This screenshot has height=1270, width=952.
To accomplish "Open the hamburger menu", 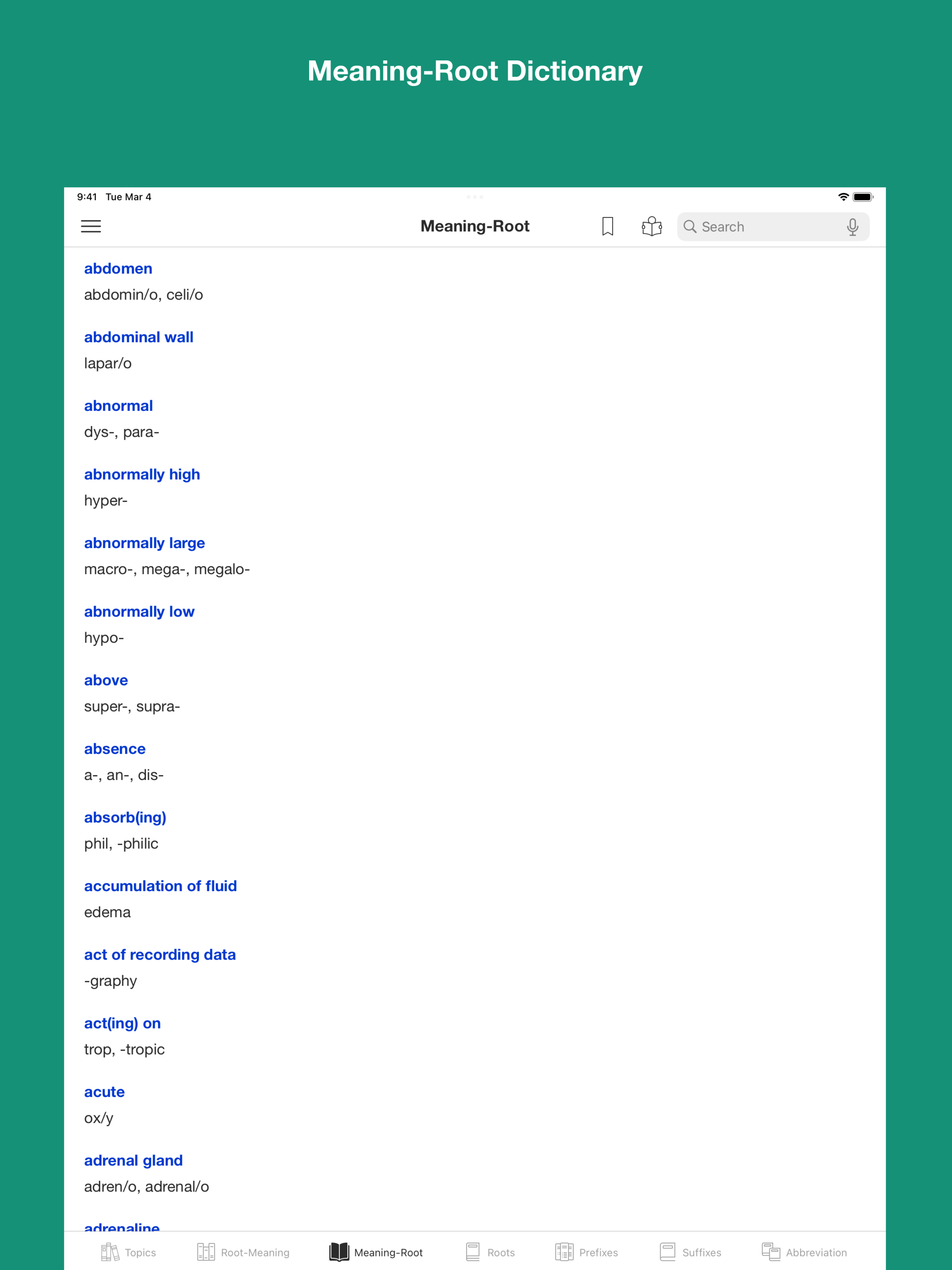I will [91, 226].
